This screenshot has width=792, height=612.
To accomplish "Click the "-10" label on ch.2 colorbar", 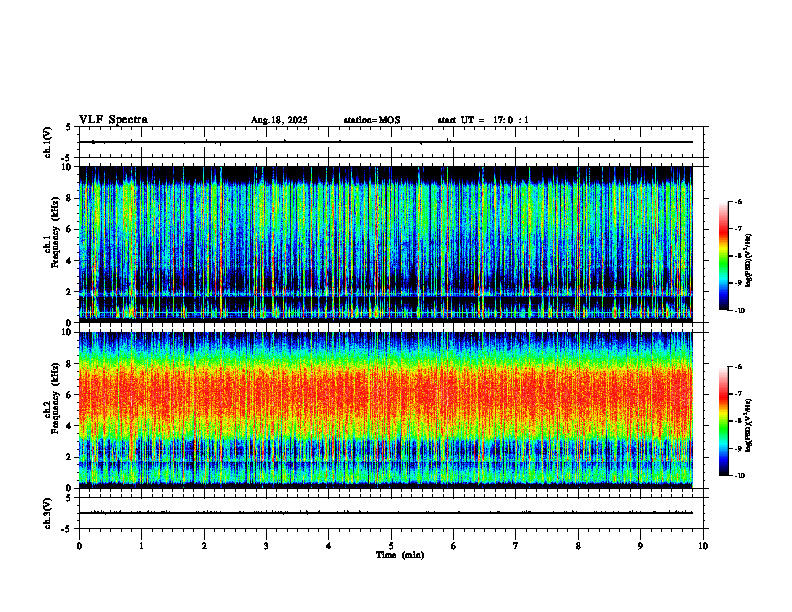I will (x=739, y=475).
